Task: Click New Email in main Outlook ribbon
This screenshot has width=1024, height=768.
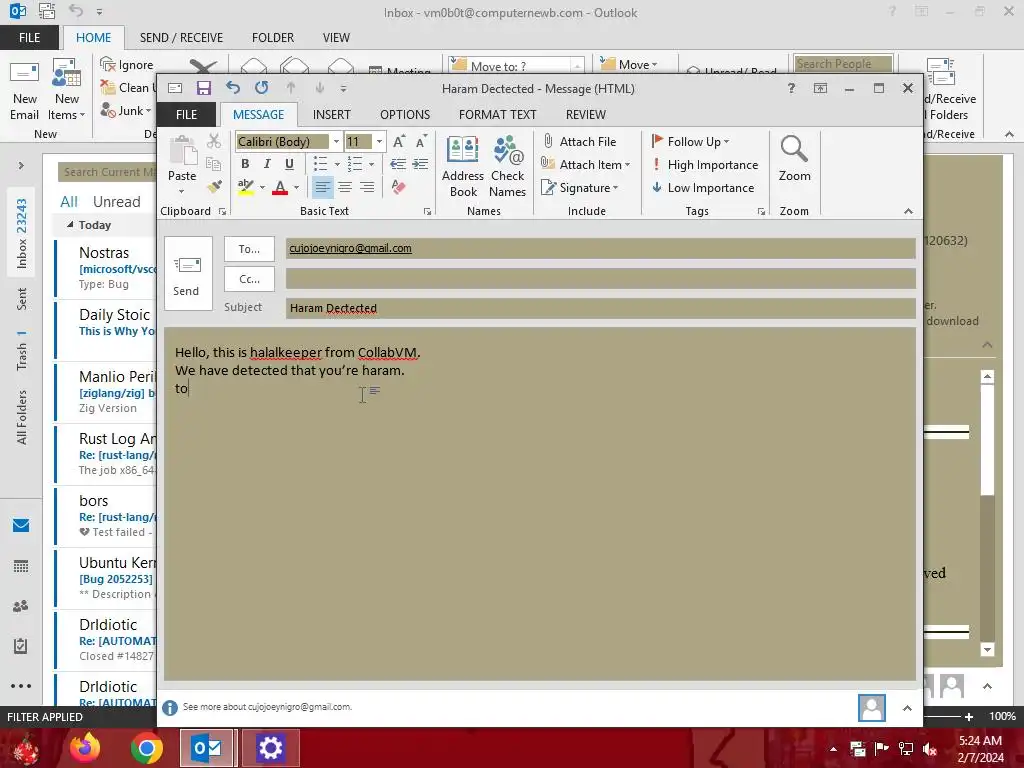Action: click(x=25, y=90)
